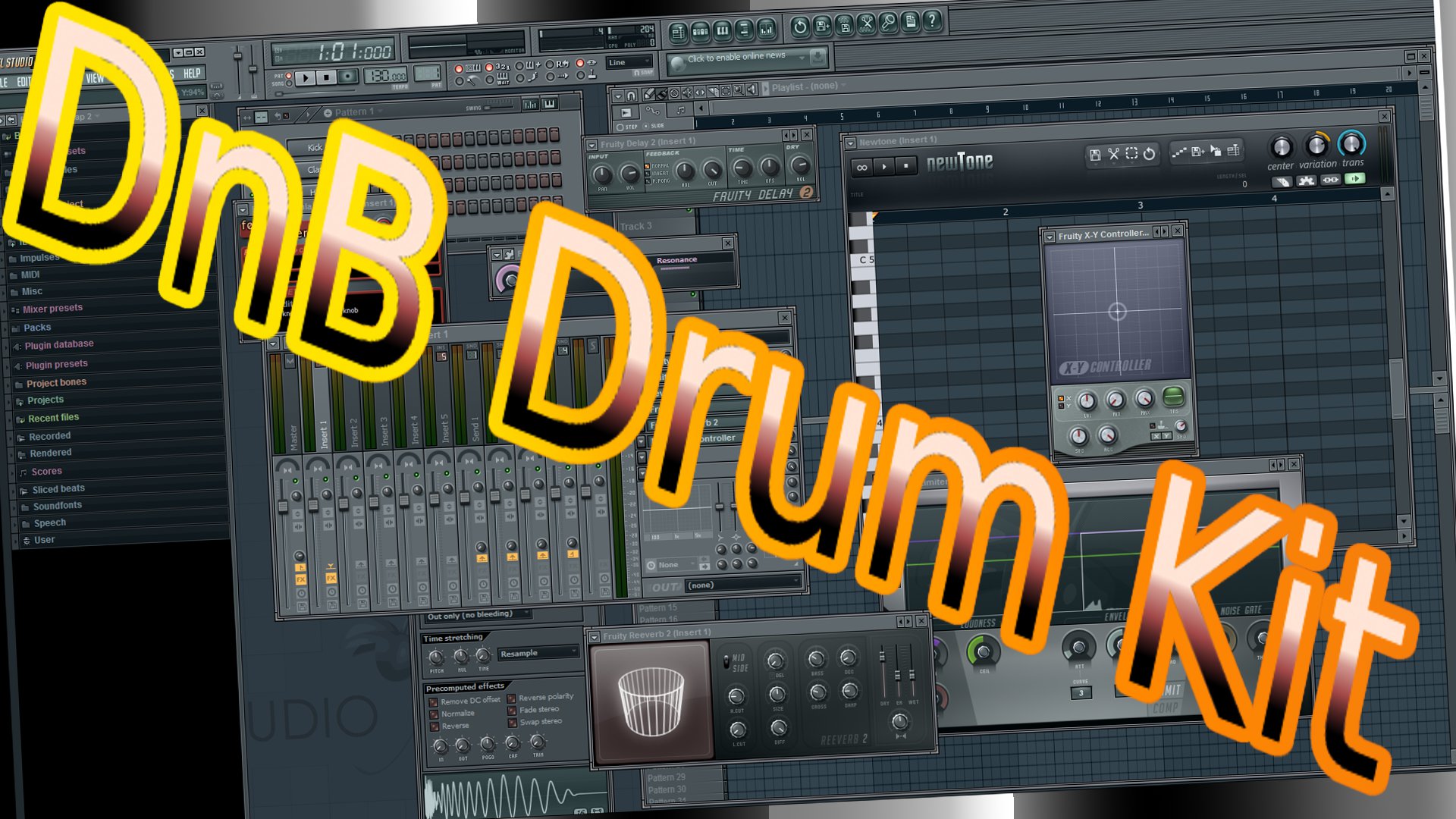Switch to Pattern mode radio (PAT)
The height and width of the screenshot is (819, 1456).
[288, 76]
